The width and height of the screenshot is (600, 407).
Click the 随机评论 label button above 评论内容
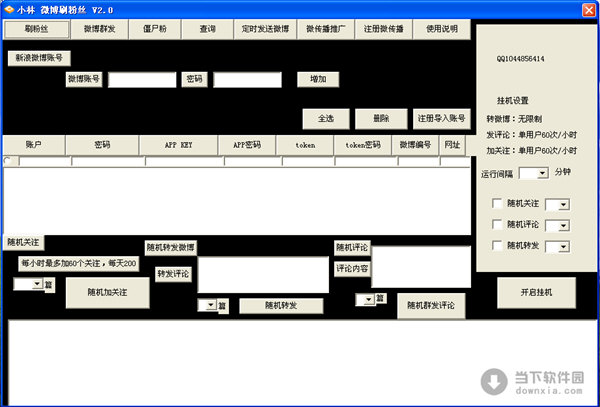point(352,247)
